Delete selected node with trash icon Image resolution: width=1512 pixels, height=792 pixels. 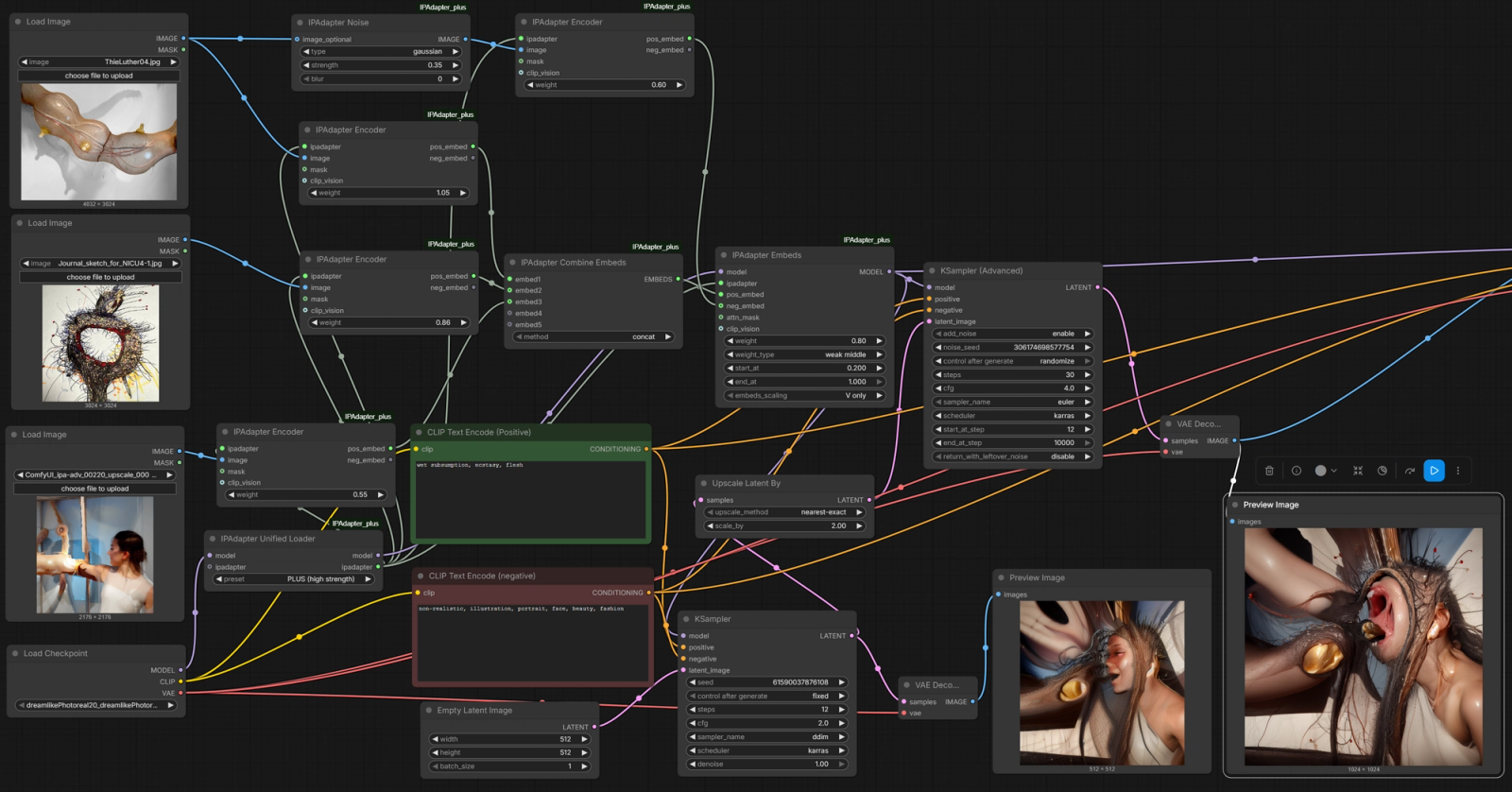coord(1269,471)
